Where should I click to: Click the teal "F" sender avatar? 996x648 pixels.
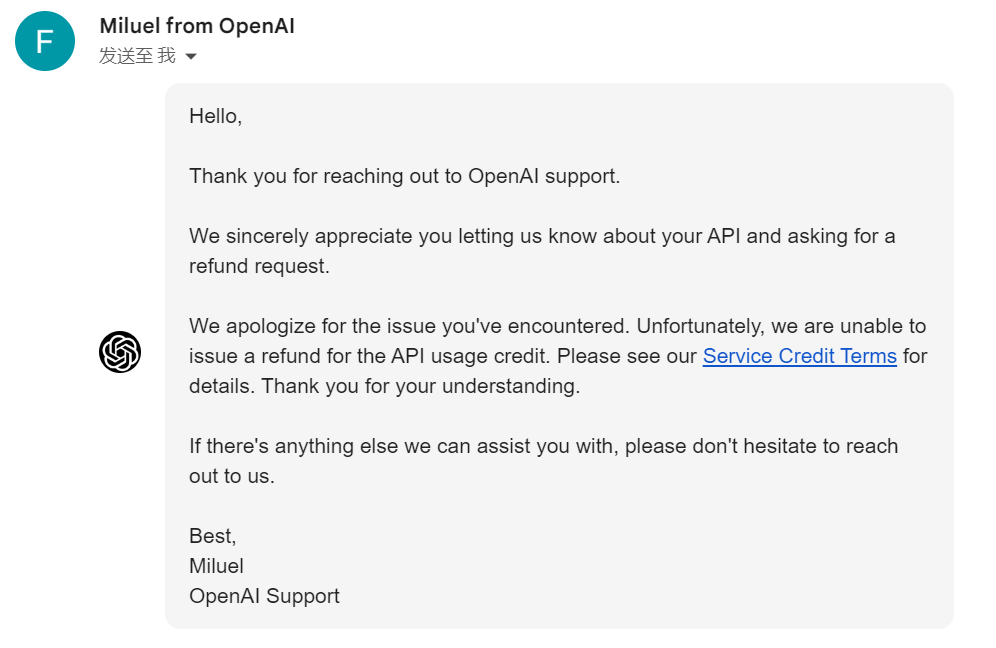tap(45, 41)
